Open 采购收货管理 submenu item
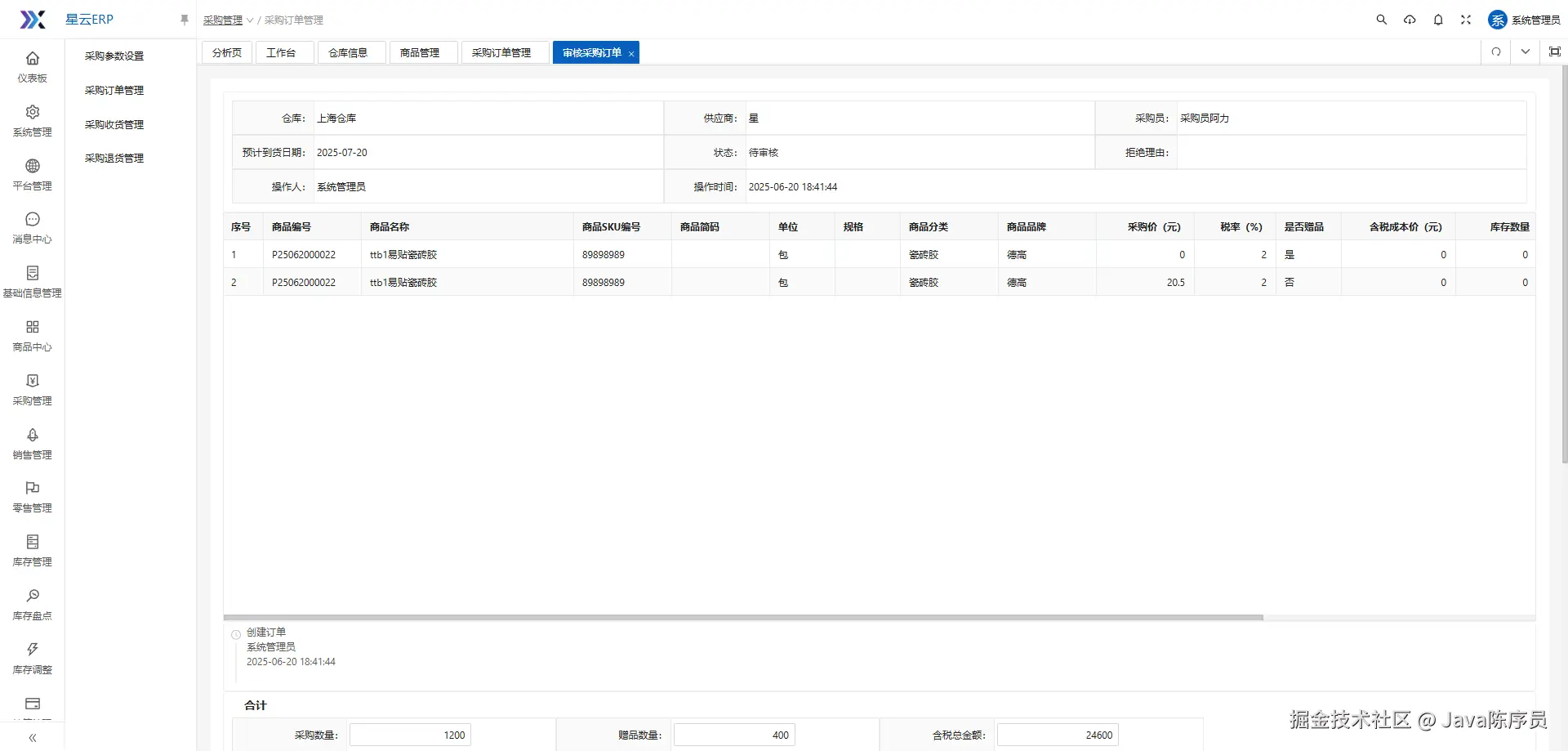1568x751 pixels. click(114, 125)
